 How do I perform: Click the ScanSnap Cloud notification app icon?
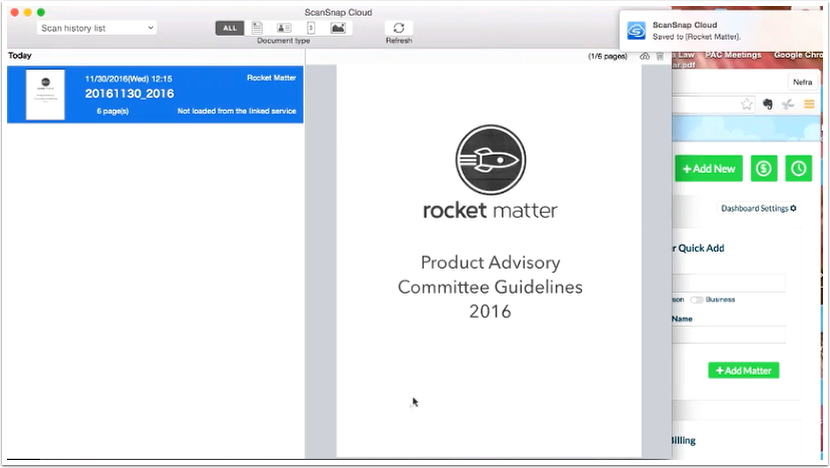(x=636, y=31)
